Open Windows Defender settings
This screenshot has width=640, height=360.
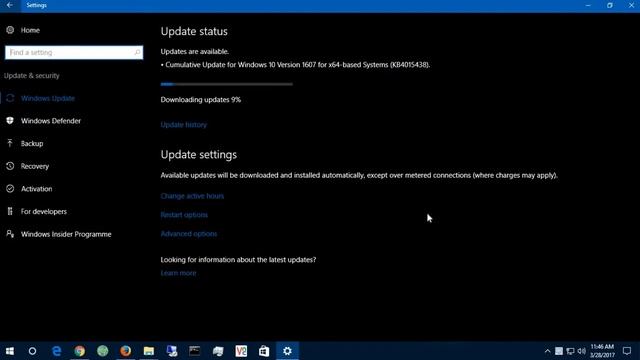51,121
